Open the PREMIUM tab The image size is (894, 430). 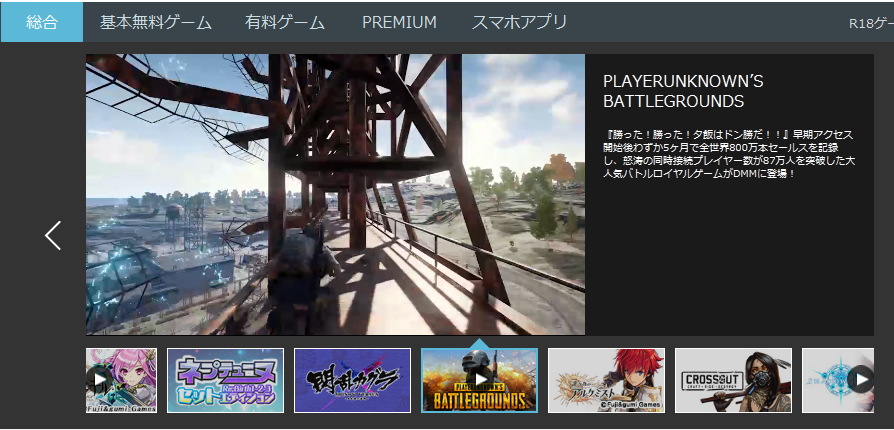click(x=399, y=22)
